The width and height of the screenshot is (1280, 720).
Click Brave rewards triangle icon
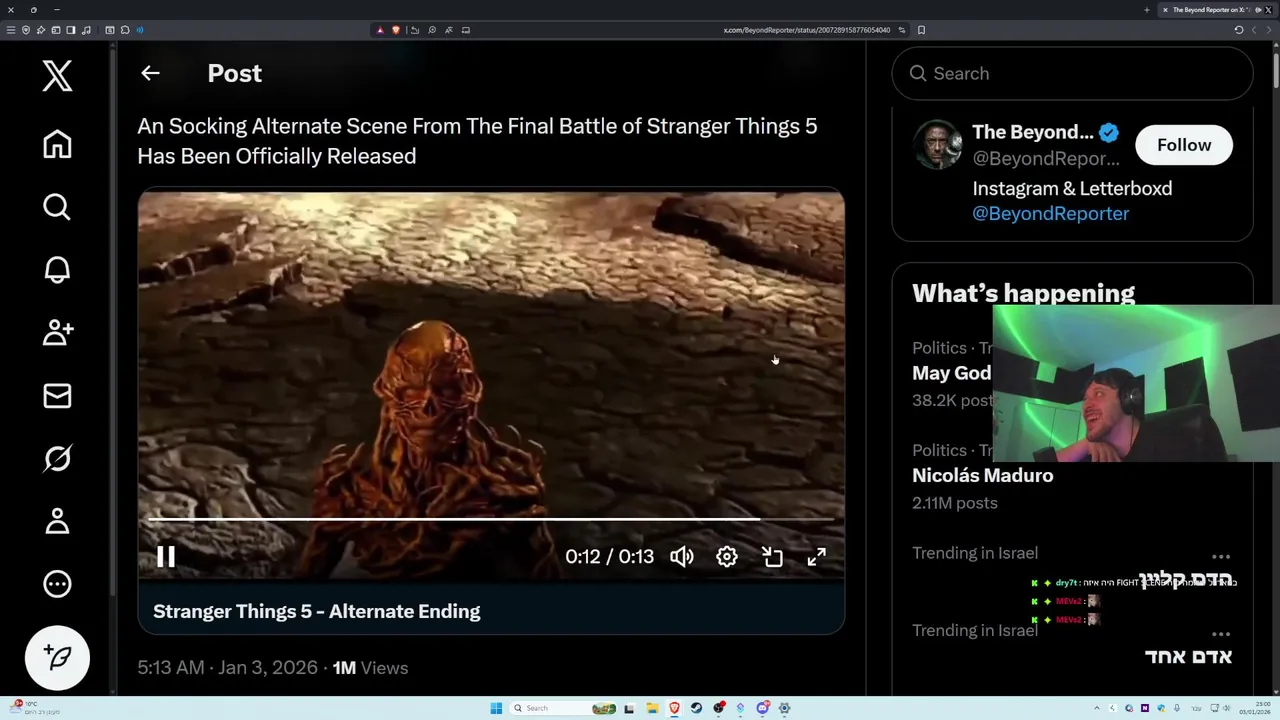click(x=380, y=30)
